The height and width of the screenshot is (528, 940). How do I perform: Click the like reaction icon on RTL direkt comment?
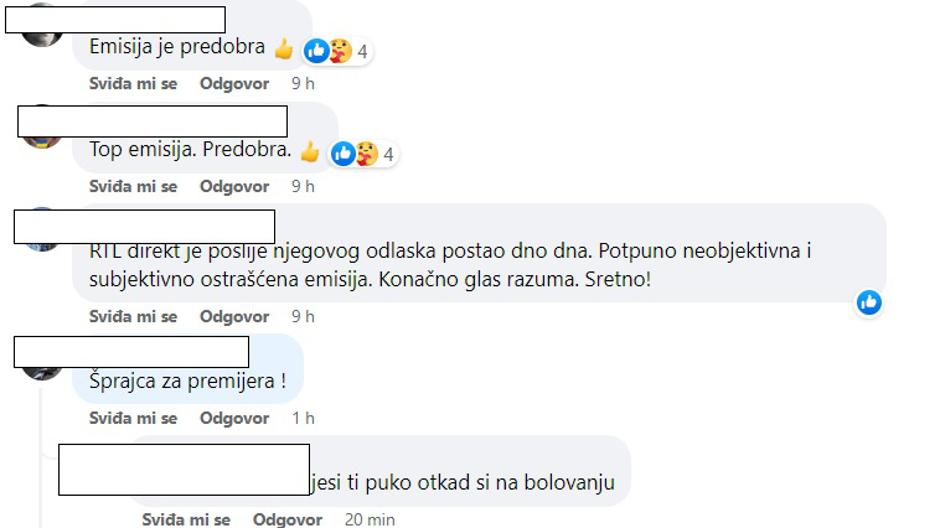[869, 302]
